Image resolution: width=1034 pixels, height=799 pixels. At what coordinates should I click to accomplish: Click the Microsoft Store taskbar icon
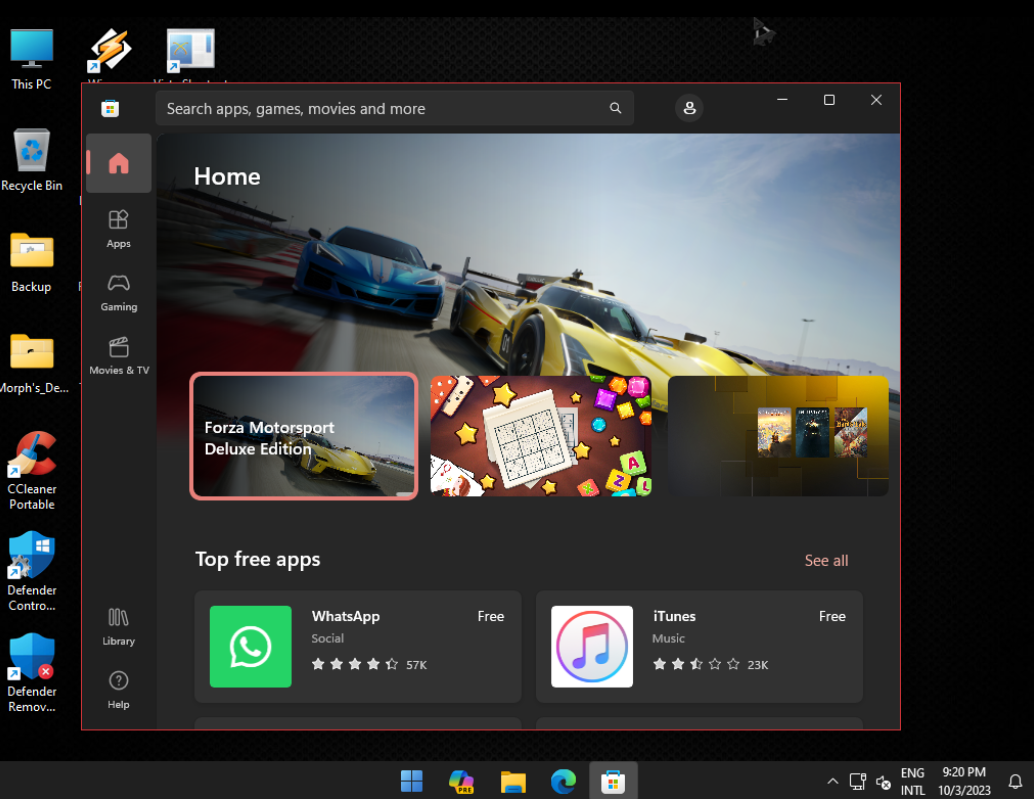point(613,782)
